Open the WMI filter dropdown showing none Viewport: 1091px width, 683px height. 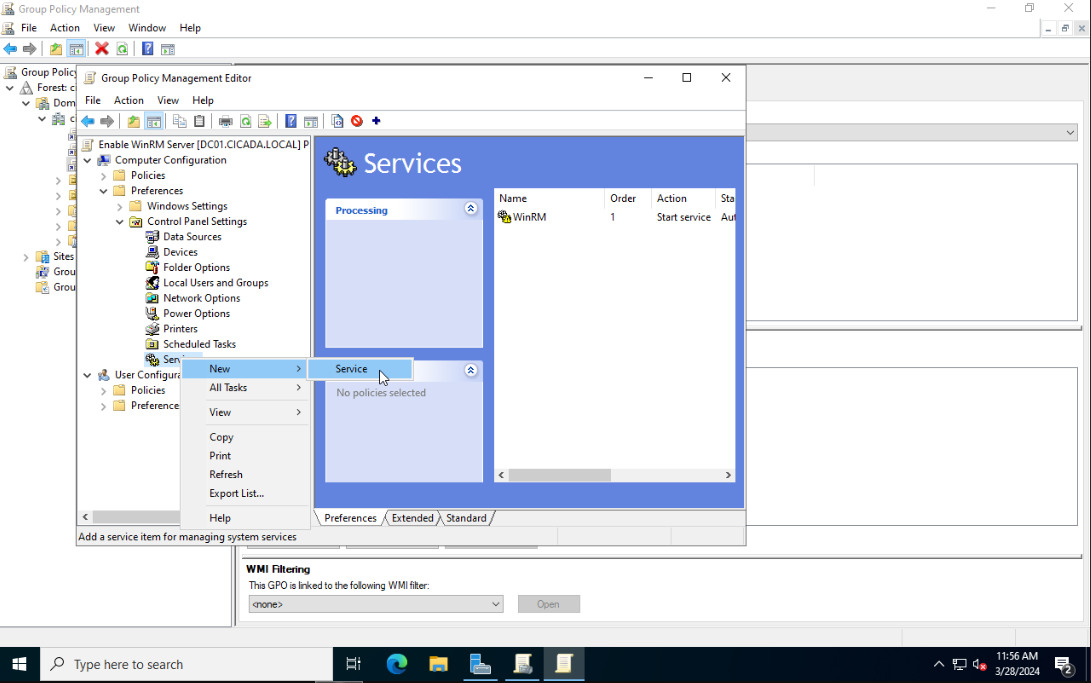[376, 604]
